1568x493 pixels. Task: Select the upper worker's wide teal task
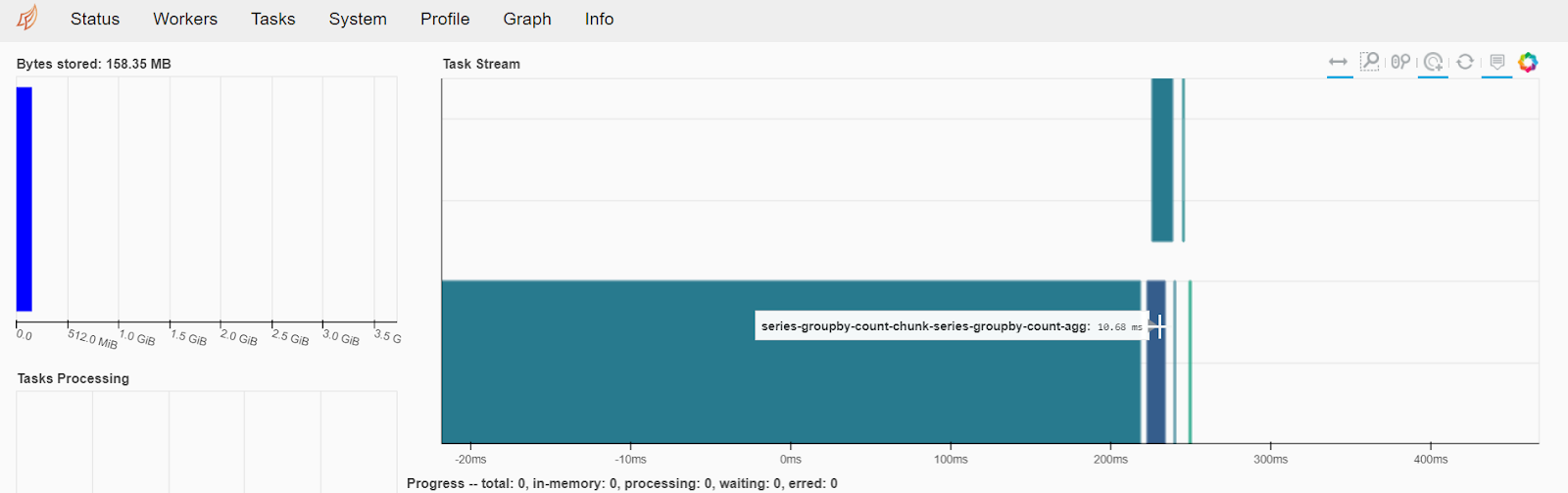tap(1162, 160)
